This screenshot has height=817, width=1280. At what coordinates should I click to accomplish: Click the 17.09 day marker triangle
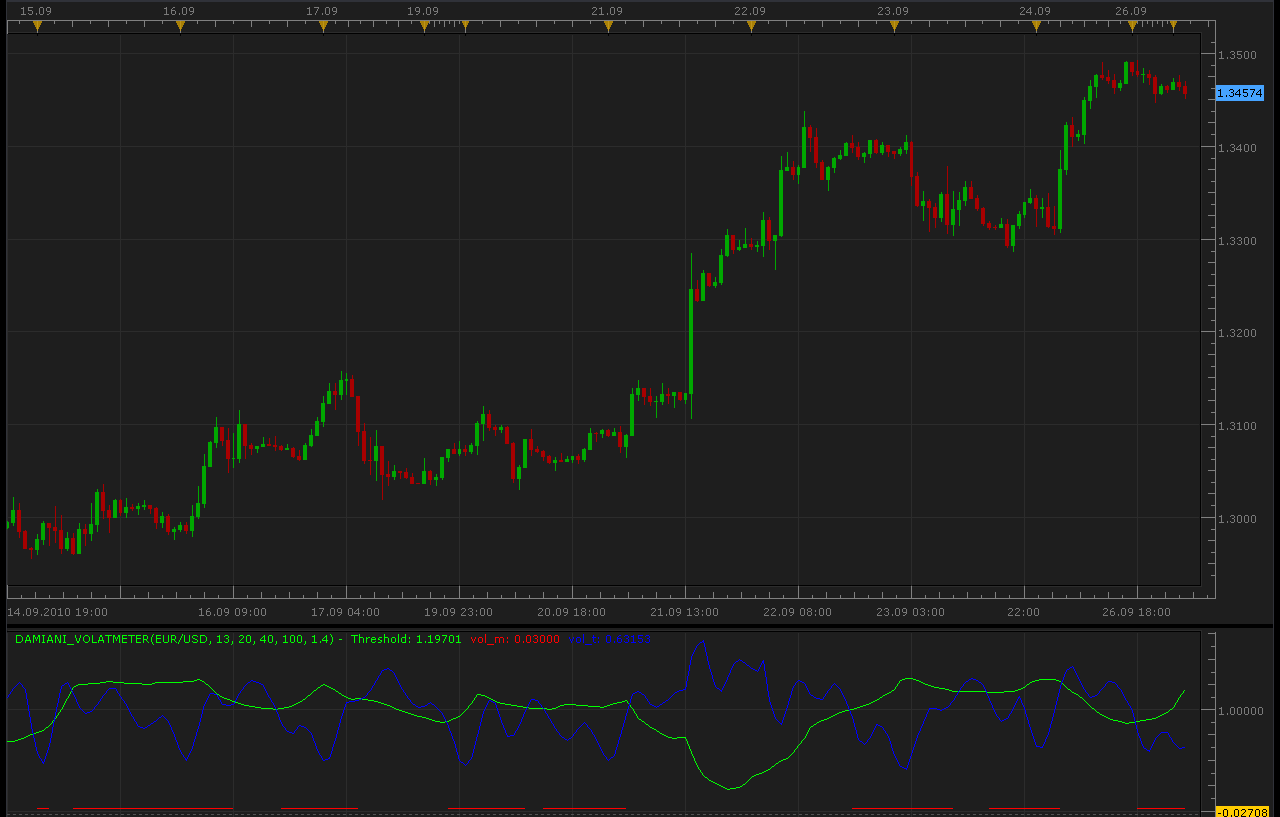(323, 27)
